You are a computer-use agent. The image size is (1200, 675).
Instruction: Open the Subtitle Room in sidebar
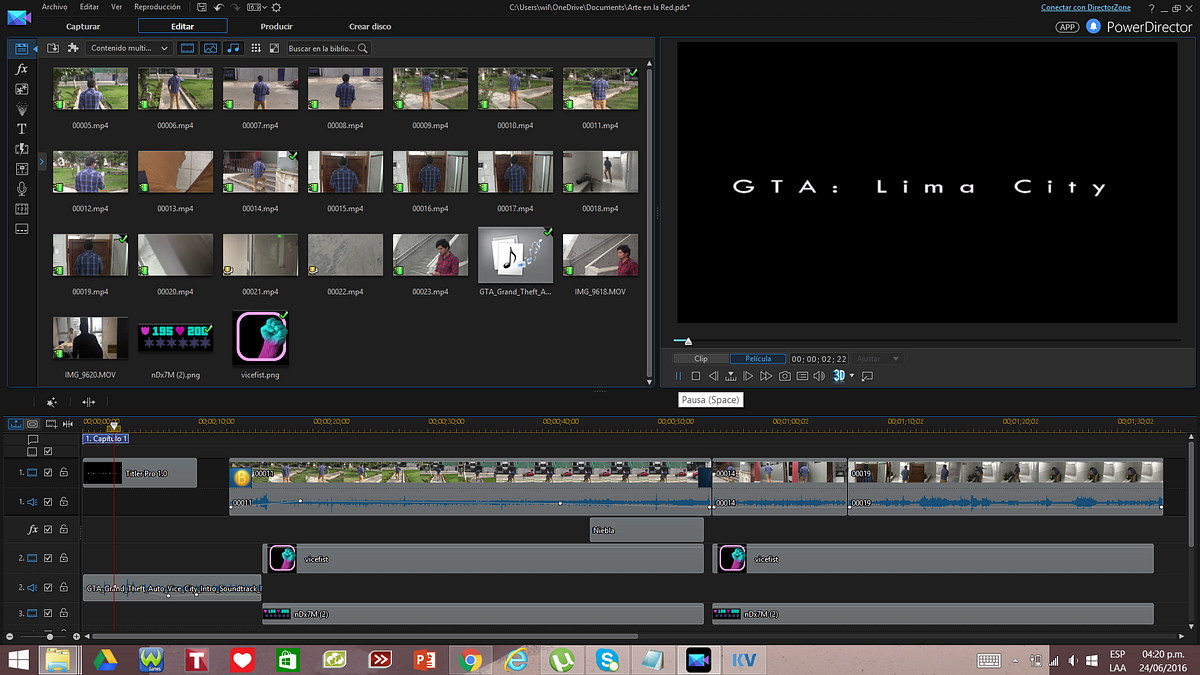coord(21,229)
